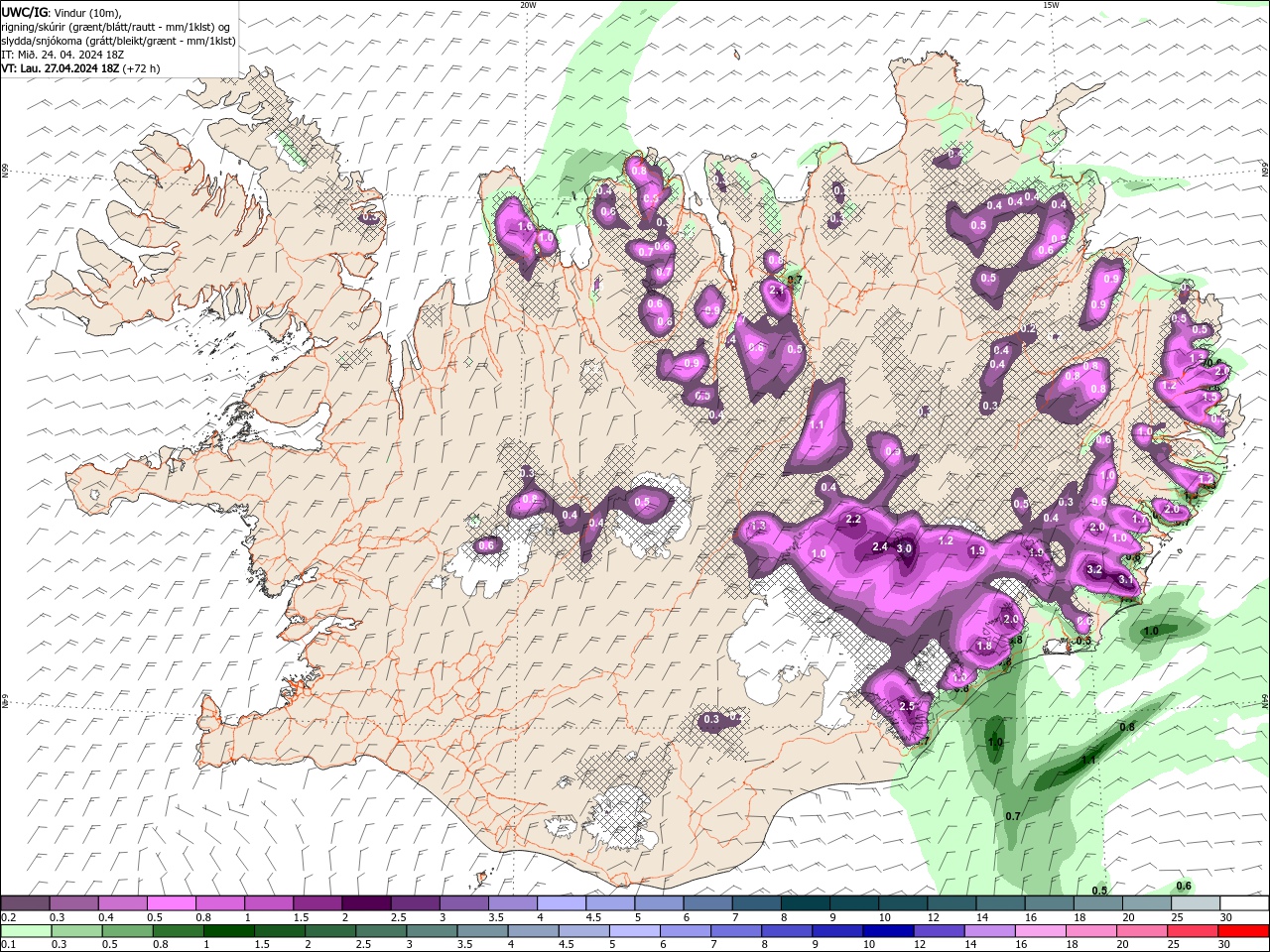Image resolution: width=1270 pixels, height=952 pixels.
Task: Click the bright pink 0.5 swatch in the upper color bar
Action: [x=171, y=903]
